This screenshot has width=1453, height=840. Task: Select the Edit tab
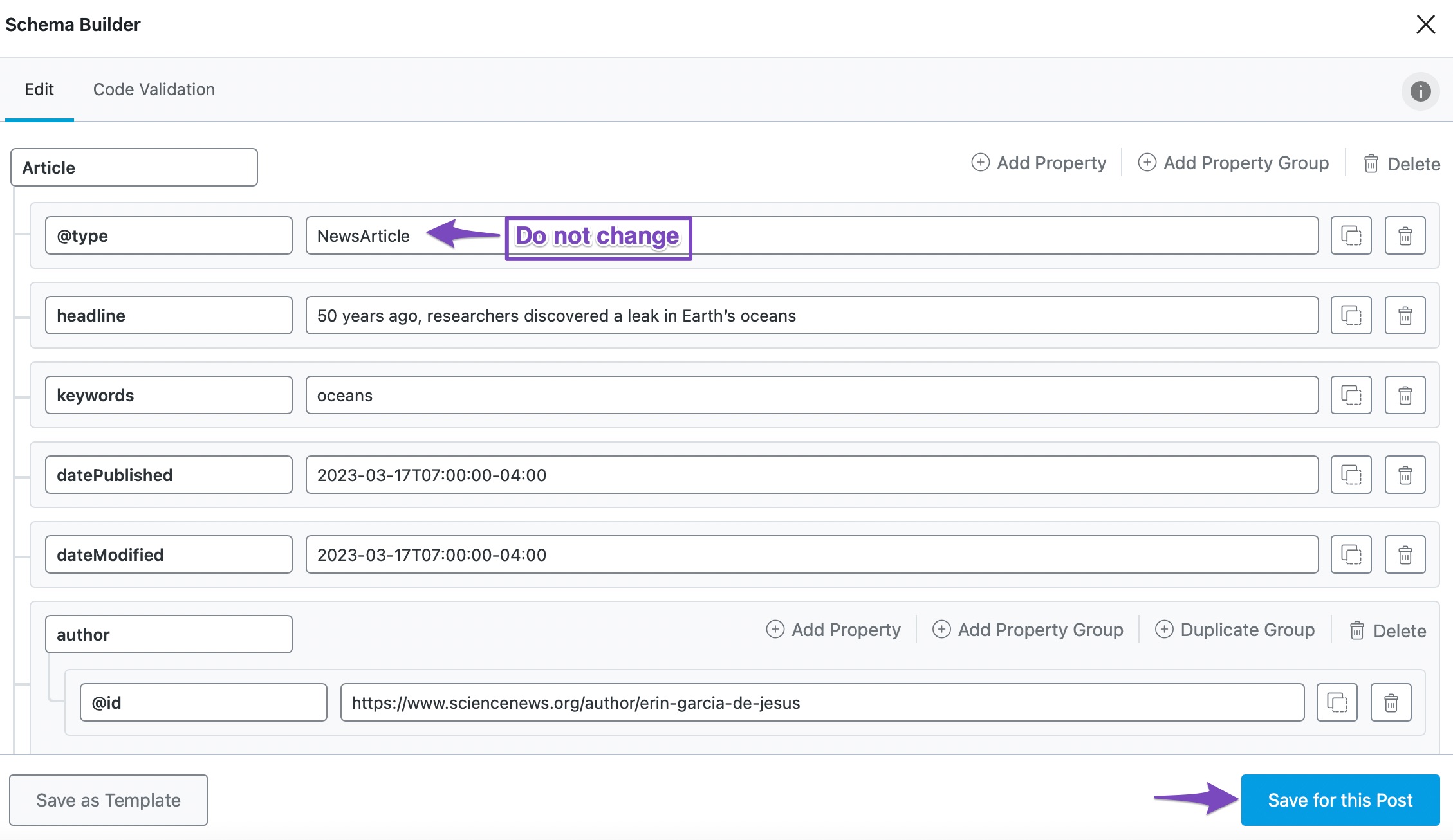tap(40, 89)
